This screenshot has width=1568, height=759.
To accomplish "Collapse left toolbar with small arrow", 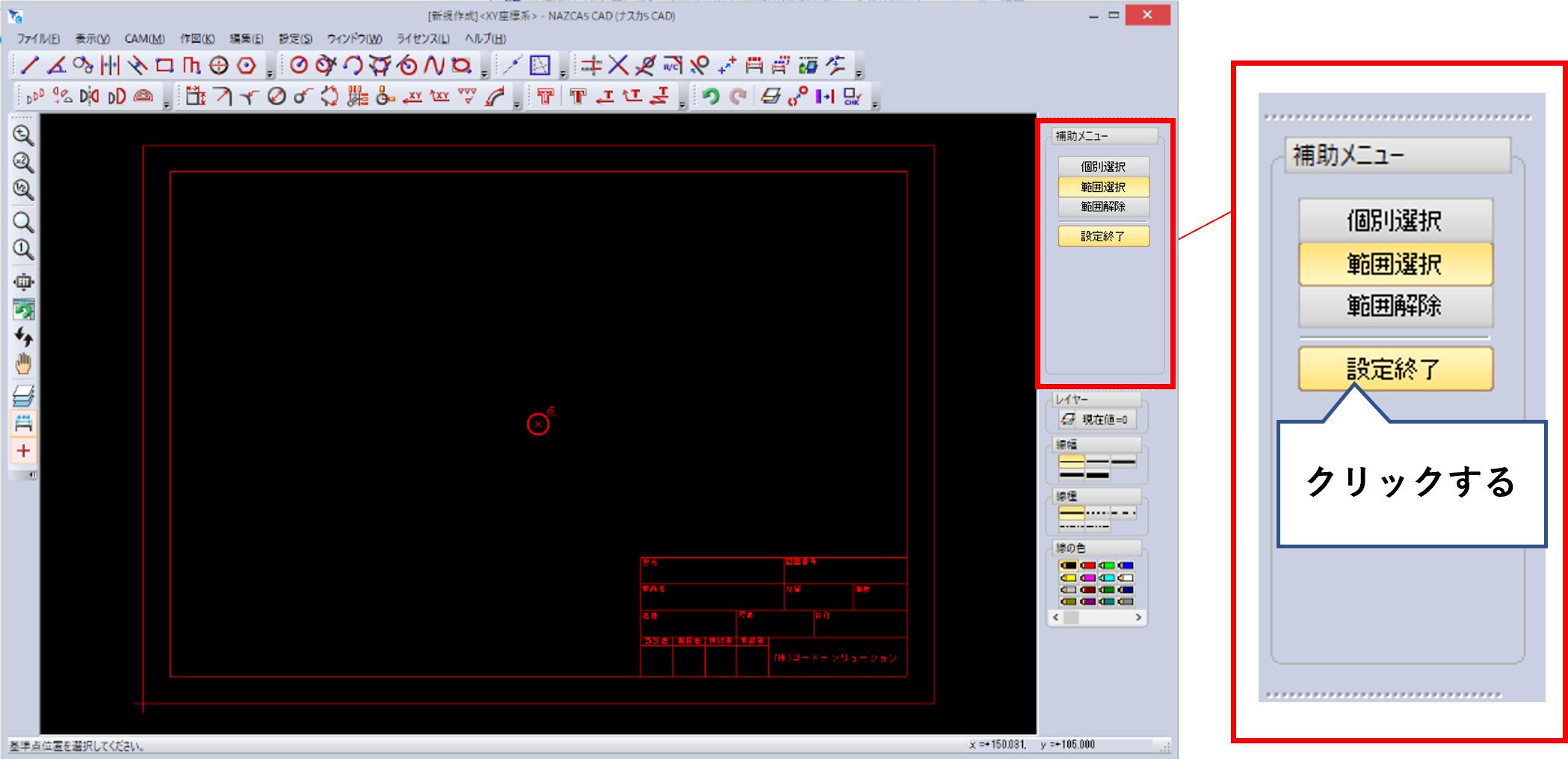I will [x=31, y=474].
